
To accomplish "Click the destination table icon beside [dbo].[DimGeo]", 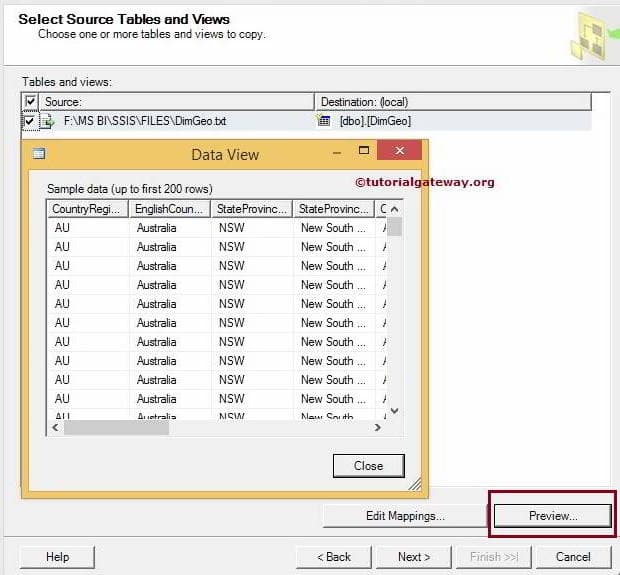I will point(324,120).
